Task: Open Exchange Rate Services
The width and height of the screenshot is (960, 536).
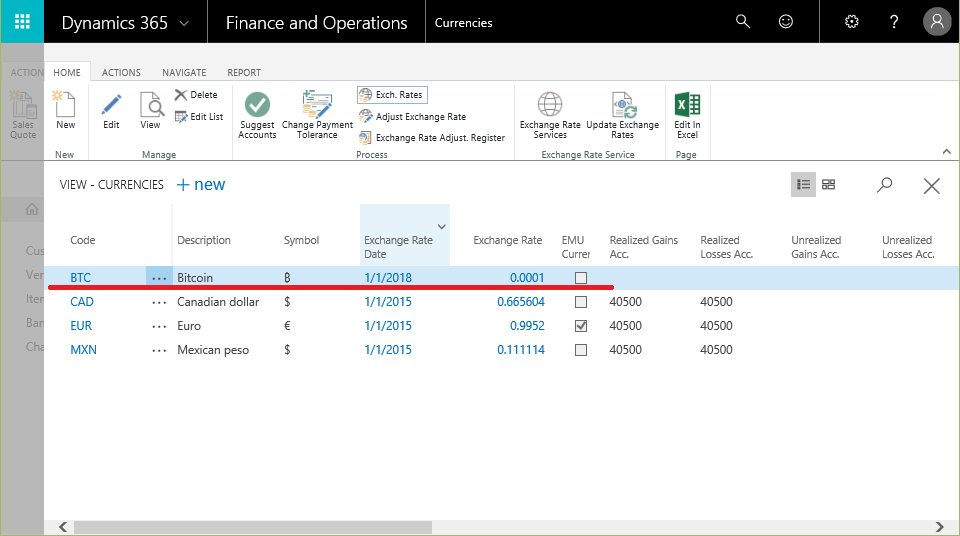Action: pyautogui.click(x=550, y=115)
